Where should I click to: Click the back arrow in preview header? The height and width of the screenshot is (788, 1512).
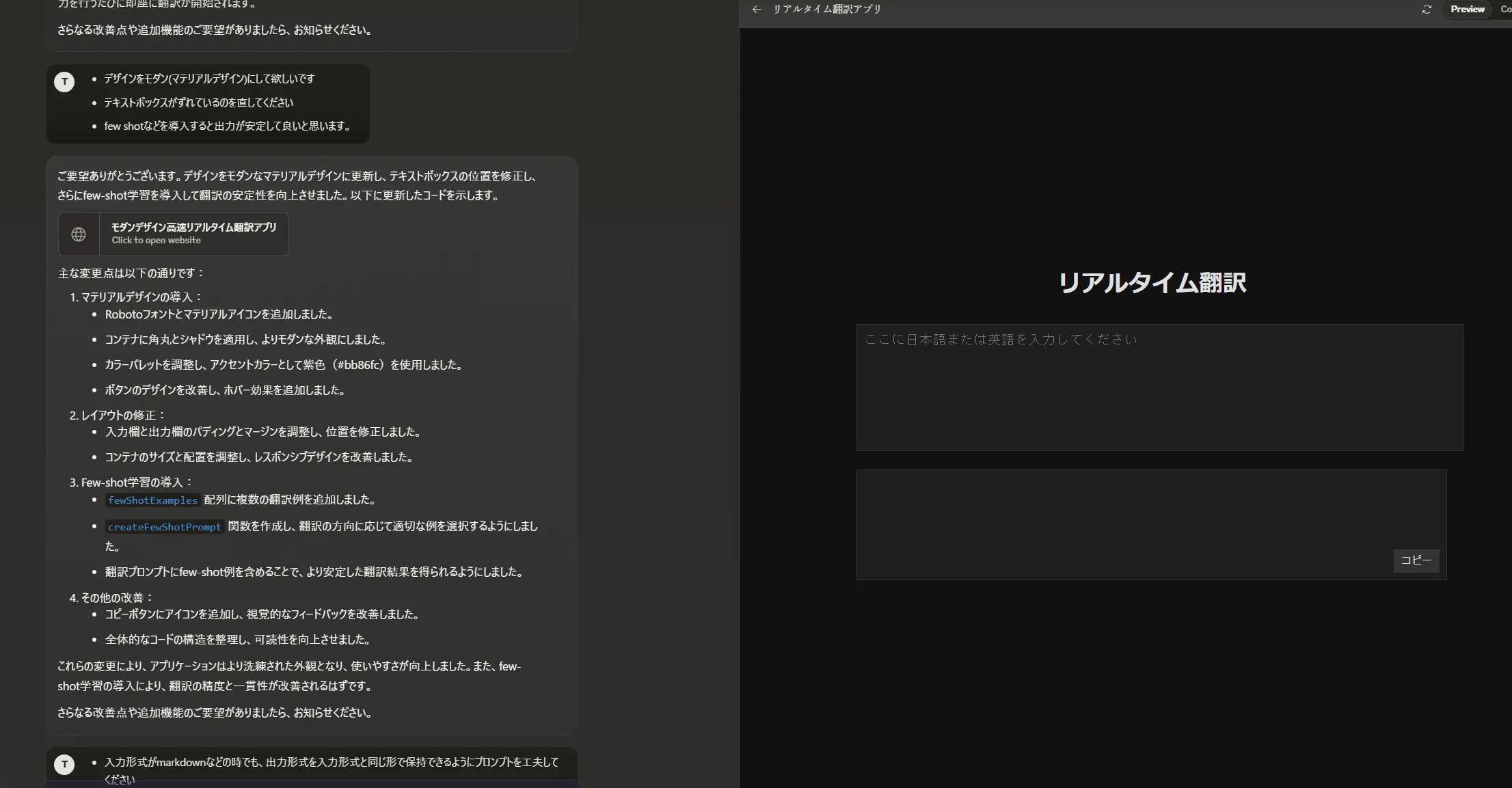point(756,10)
